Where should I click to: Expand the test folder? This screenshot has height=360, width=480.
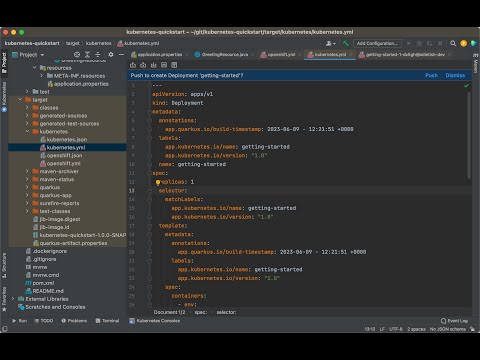(27, 91)
